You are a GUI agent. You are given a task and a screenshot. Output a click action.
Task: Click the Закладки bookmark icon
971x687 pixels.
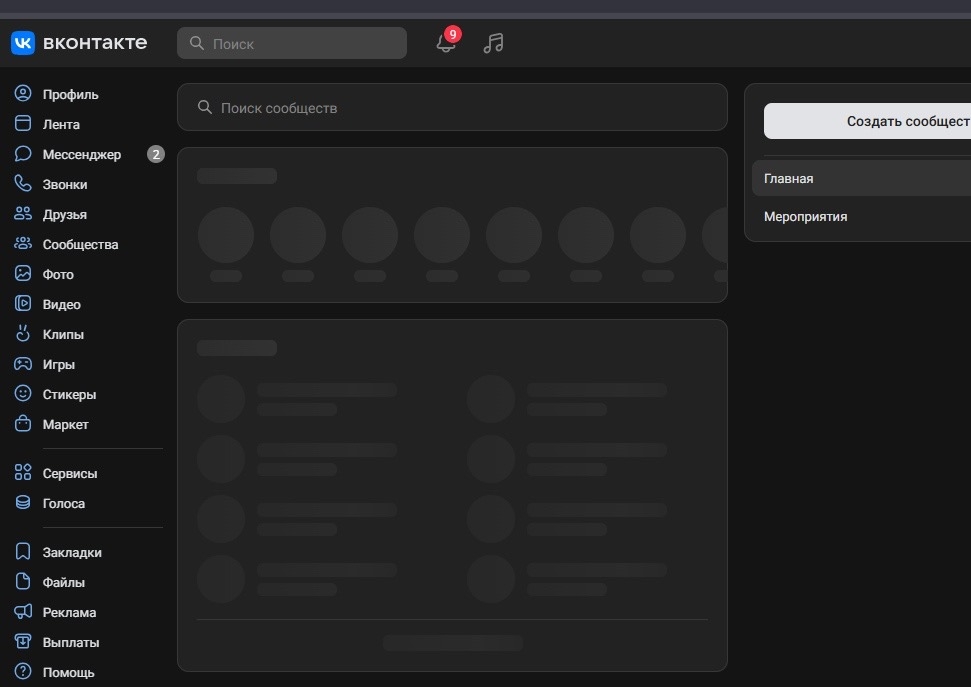[23, 551]
